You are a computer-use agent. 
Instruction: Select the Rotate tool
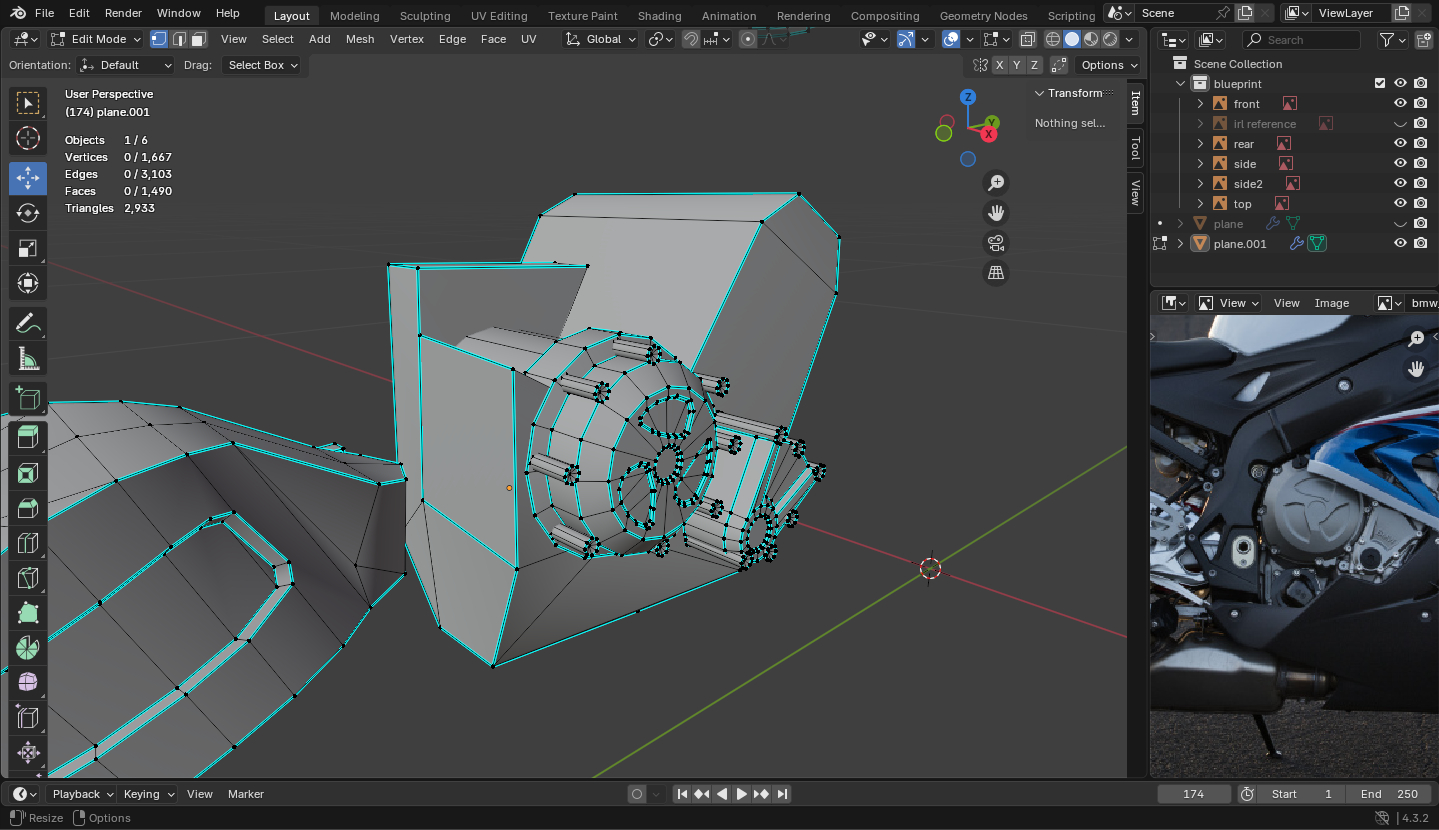click(x=27, y=213)
